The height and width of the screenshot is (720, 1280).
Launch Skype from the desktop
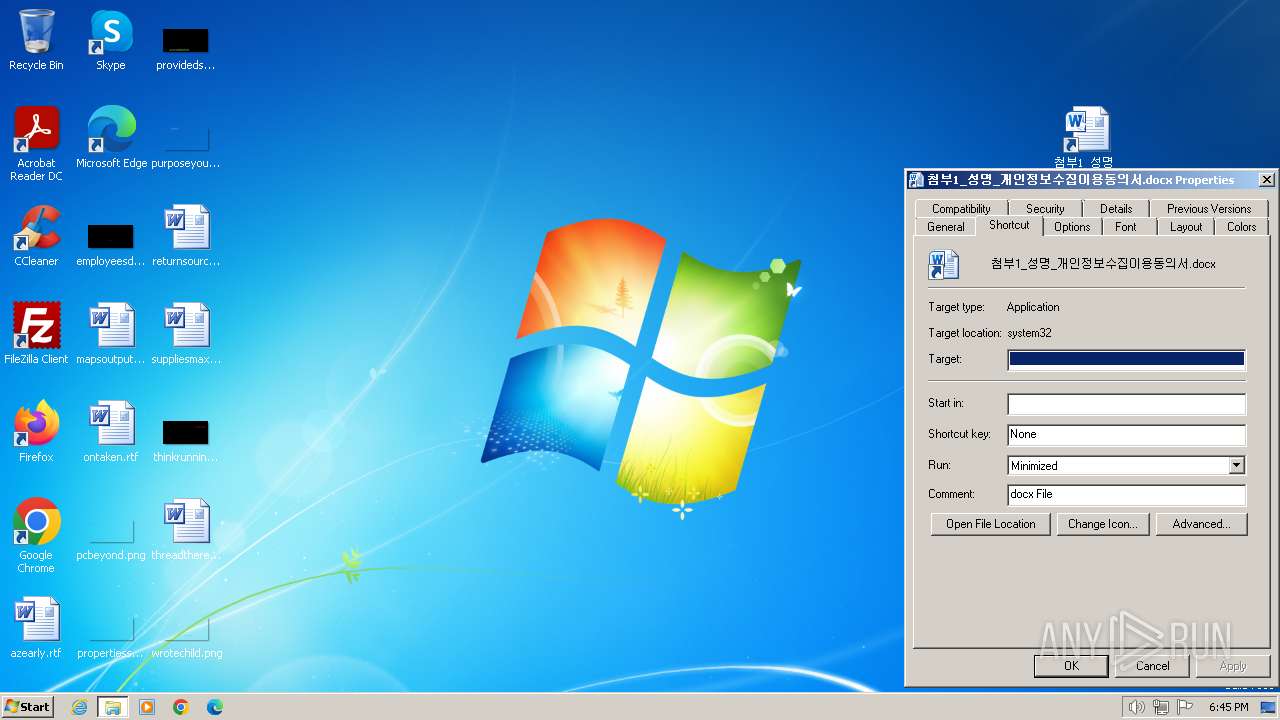click(111, 41)
